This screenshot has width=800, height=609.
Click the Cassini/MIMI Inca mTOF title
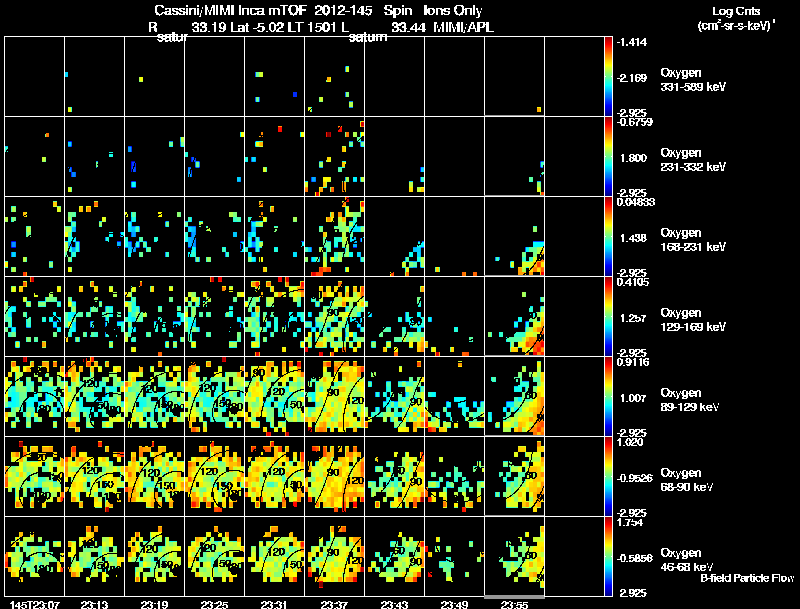(230, 10)
